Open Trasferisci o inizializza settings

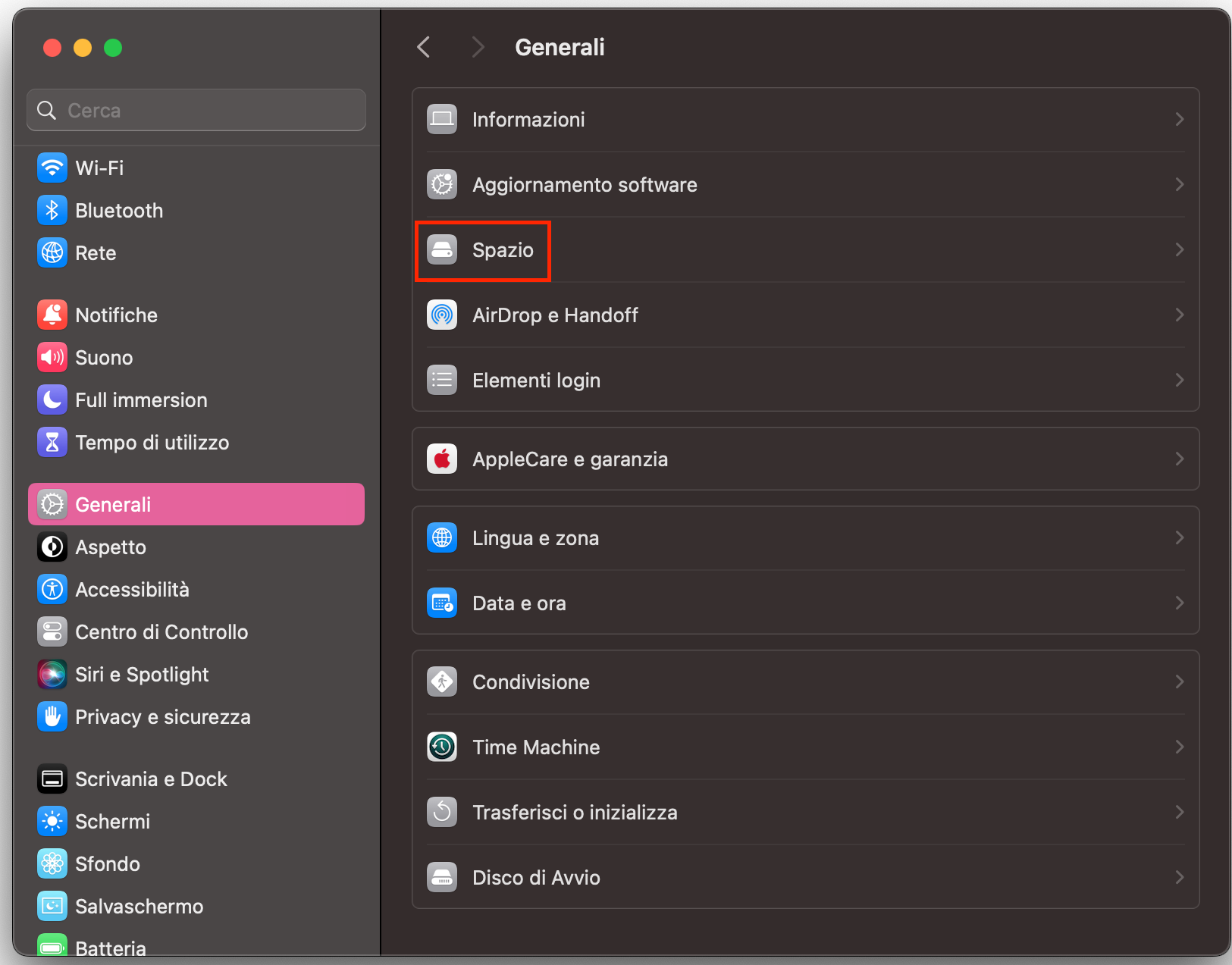575,812
